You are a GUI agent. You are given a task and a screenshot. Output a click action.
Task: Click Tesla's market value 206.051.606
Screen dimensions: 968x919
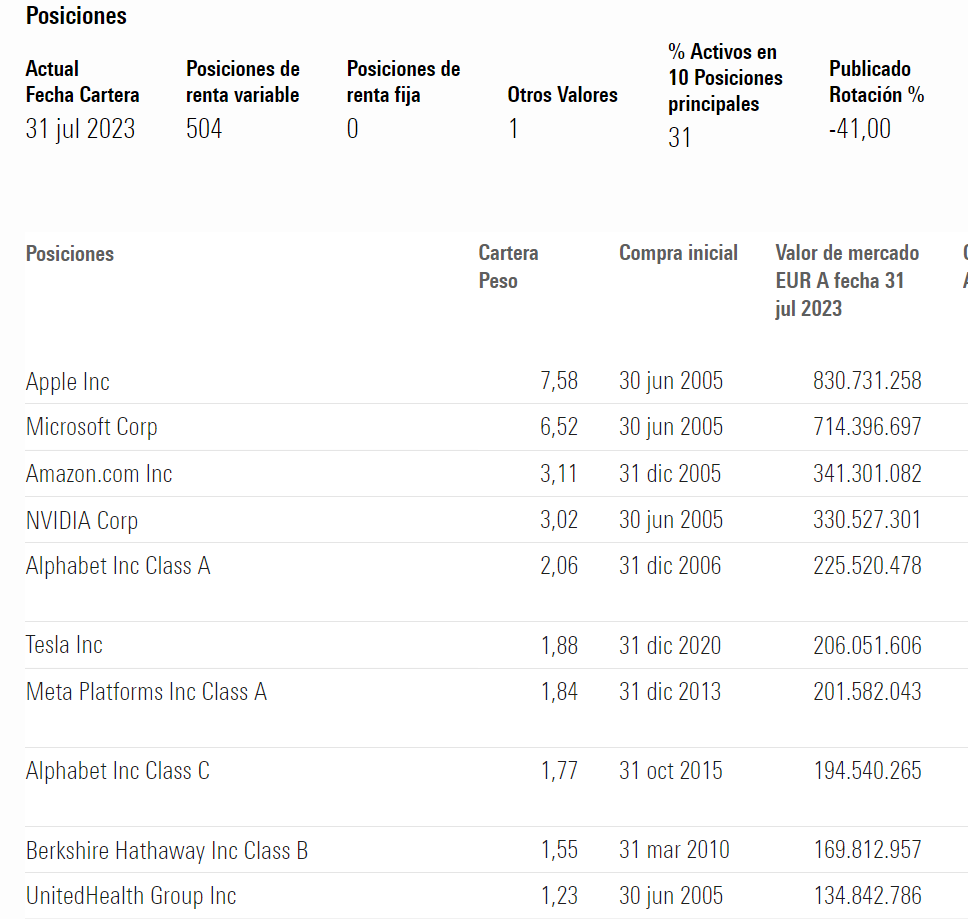(867, 646)
